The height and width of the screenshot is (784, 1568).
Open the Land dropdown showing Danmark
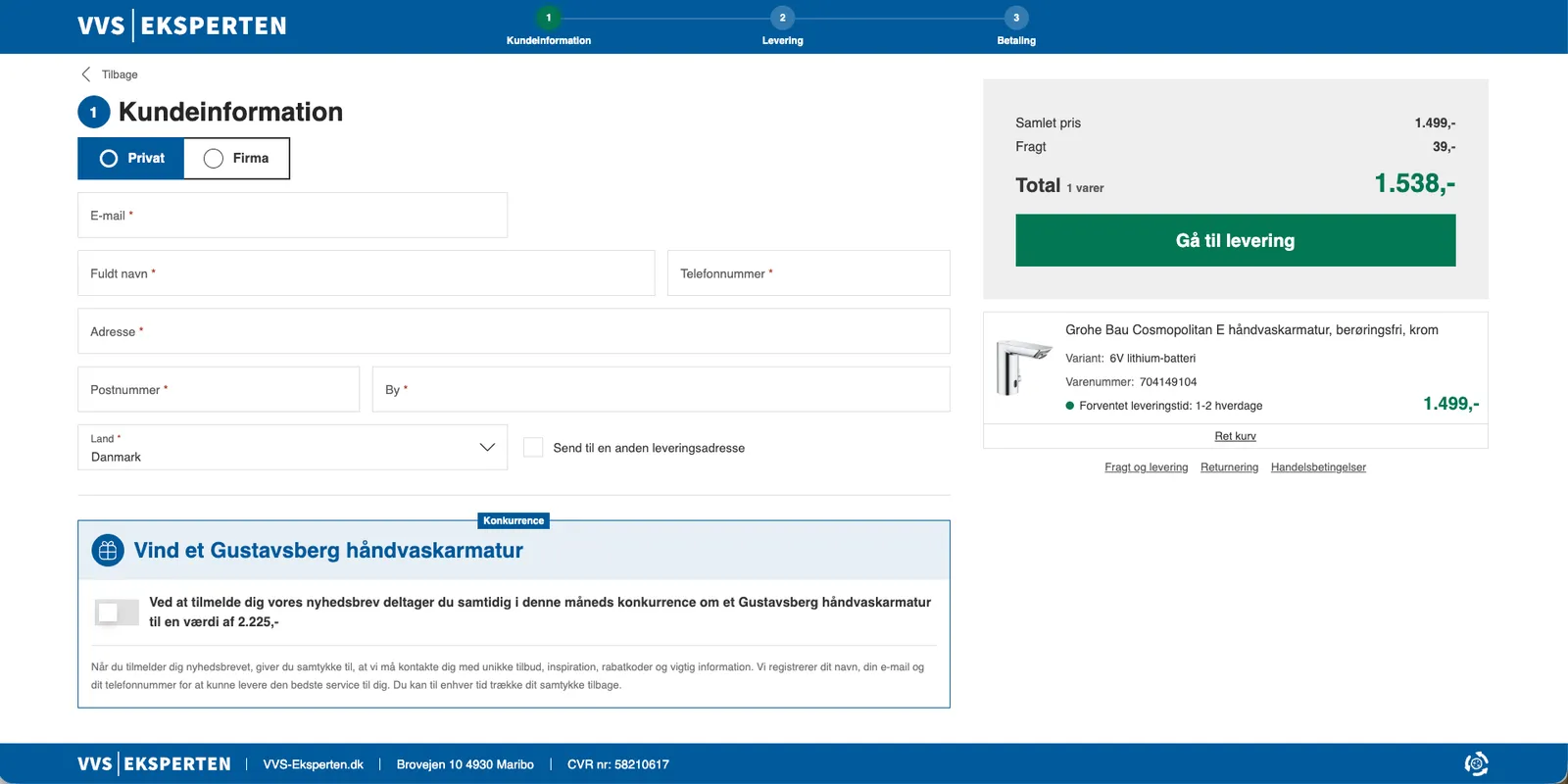[292, 447]
